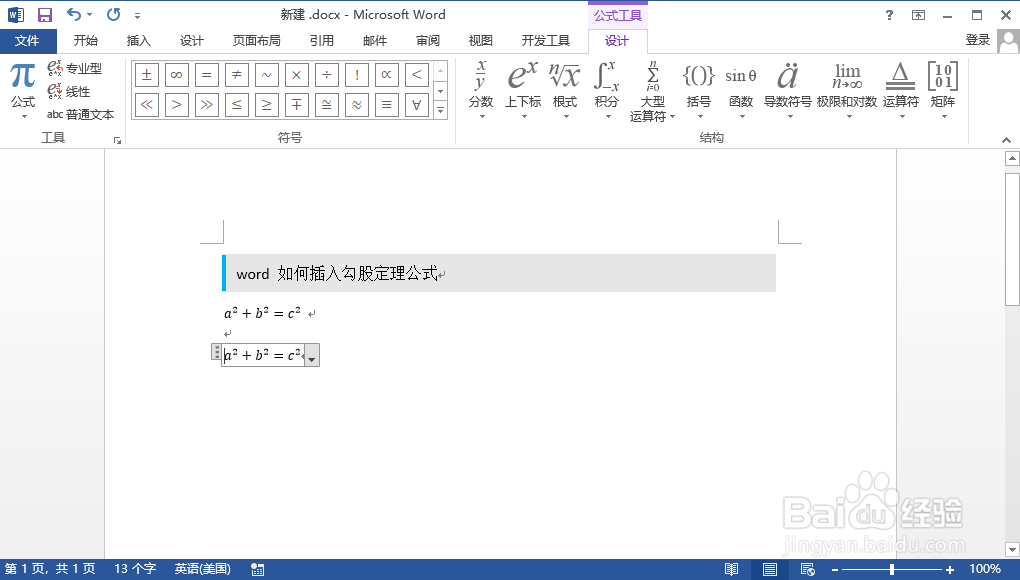The width and height of the screenshot is (1020, 580).
Task: Open the Accent (导数符号) dropdown
Action: click(788, 90)
